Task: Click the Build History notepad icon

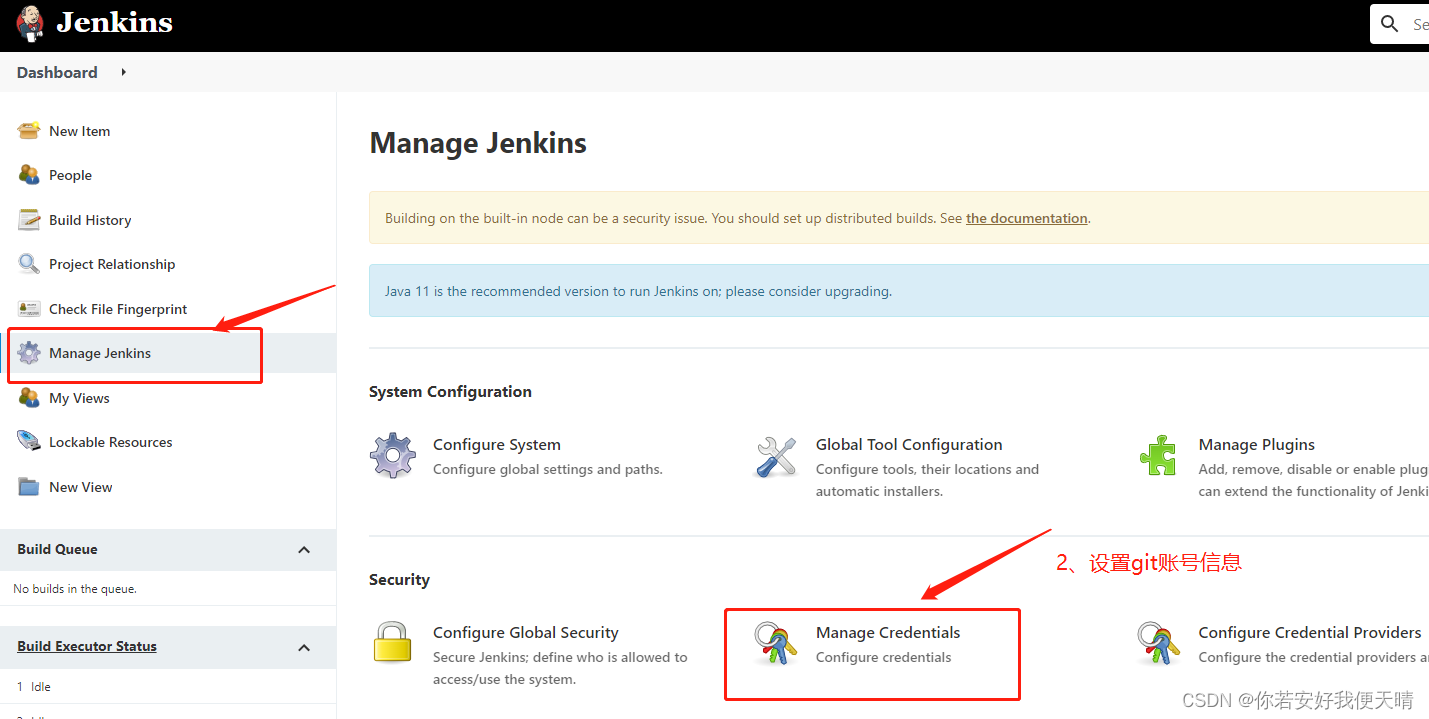Action: (x=29, y=220)
